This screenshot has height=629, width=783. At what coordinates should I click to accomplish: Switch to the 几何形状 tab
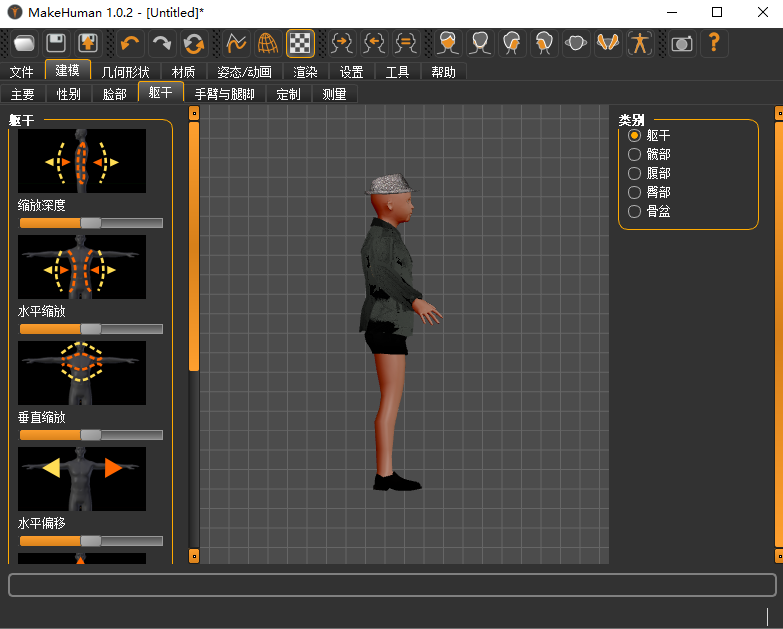click(126, 72)
